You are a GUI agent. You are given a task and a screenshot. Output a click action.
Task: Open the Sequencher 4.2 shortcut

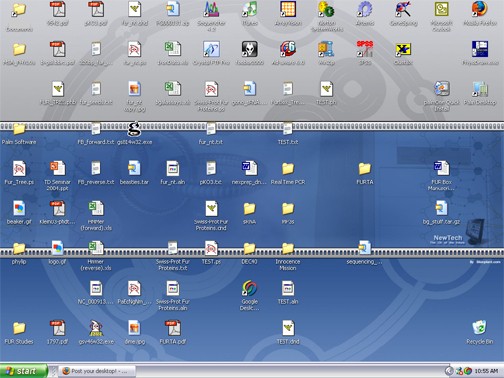(x=211, y=9)
